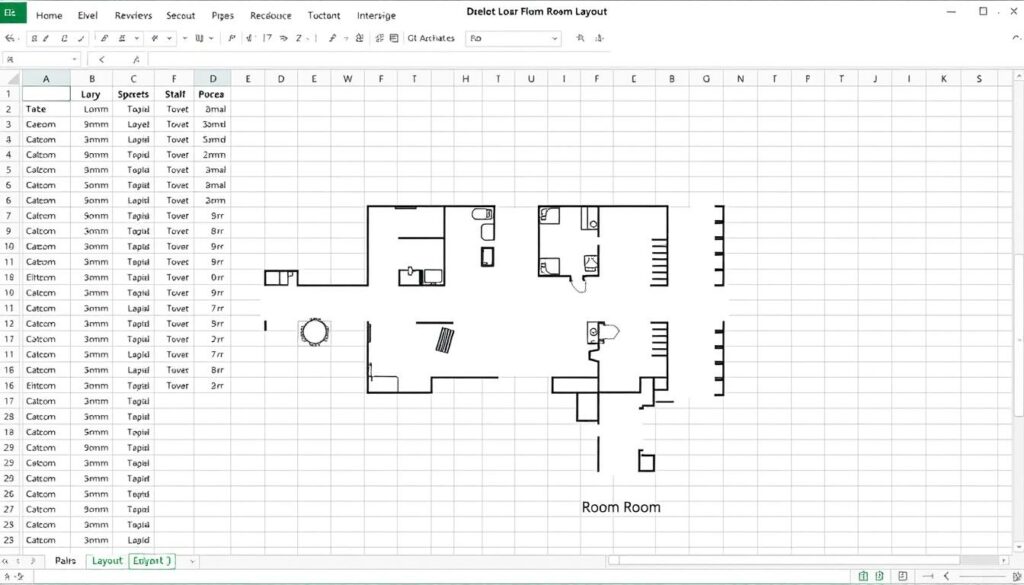Select empty cell A1

click(x=46, y=94)
